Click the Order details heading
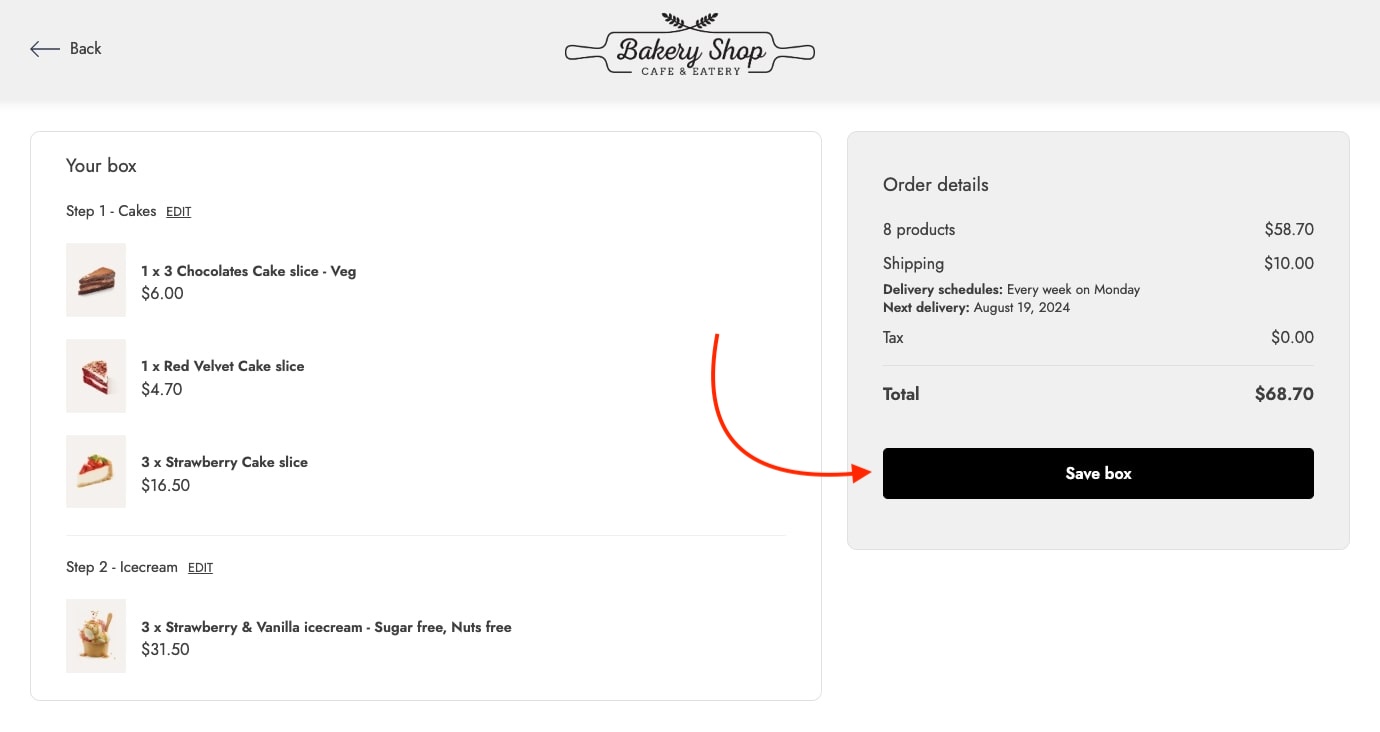1380x732 pixels. click(935, 185)
